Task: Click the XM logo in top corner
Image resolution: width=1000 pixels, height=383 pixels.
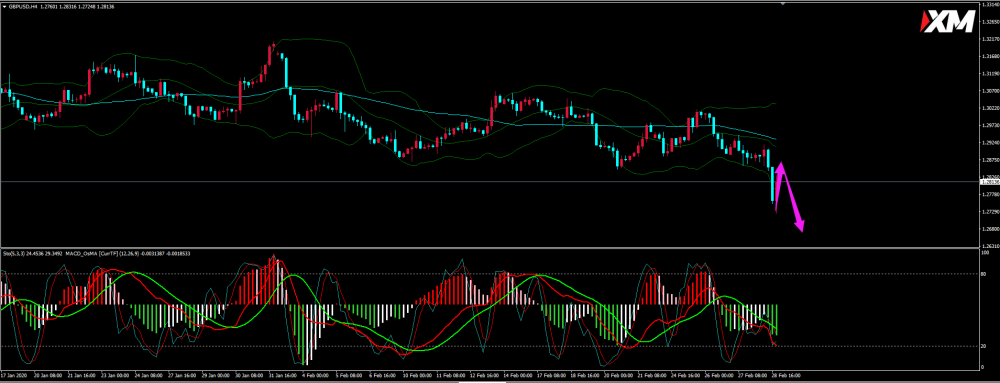Action: pyautogui.click(x=947, y=22)
